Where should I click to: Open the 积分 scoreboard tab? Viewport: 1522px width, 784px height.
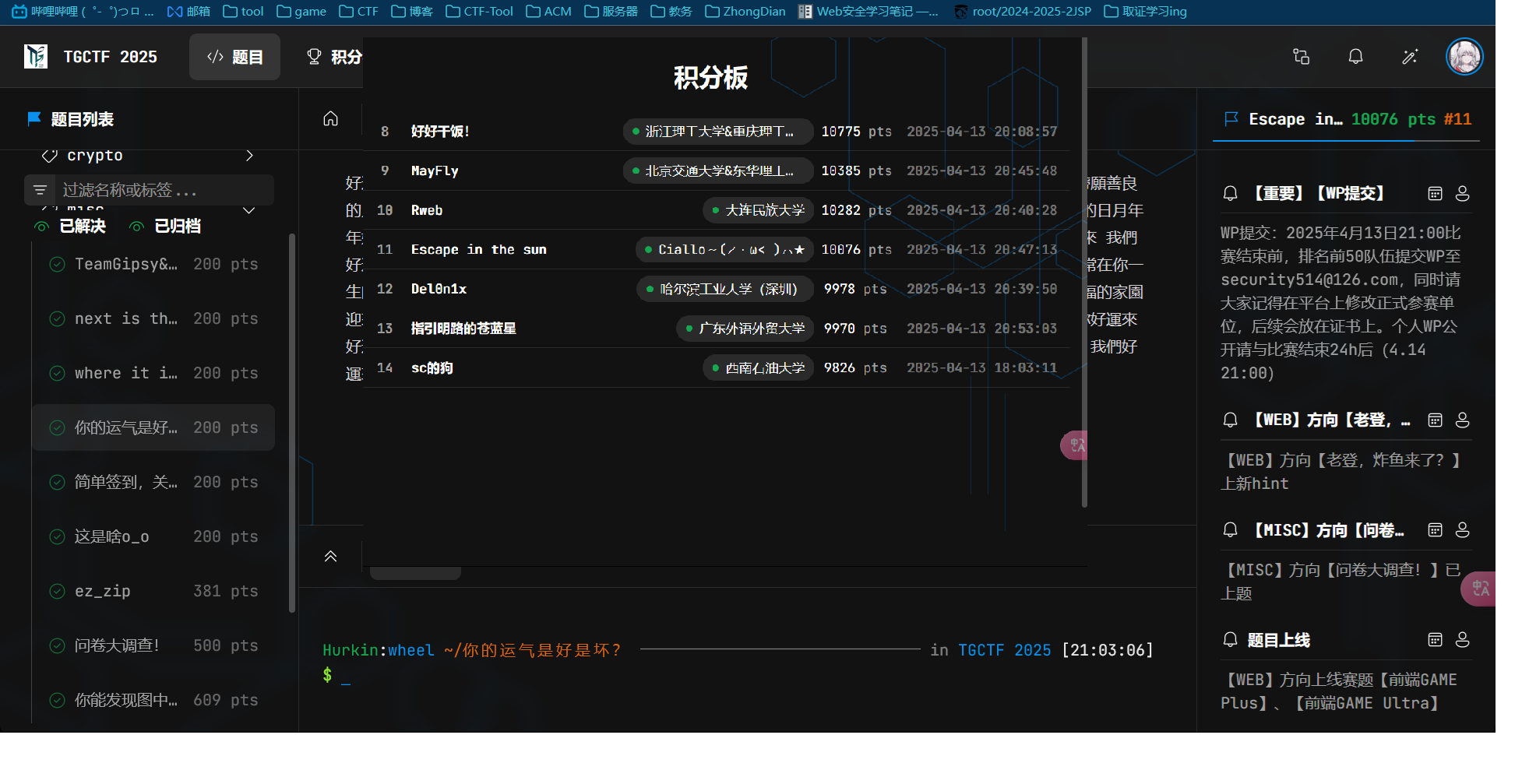335,57
